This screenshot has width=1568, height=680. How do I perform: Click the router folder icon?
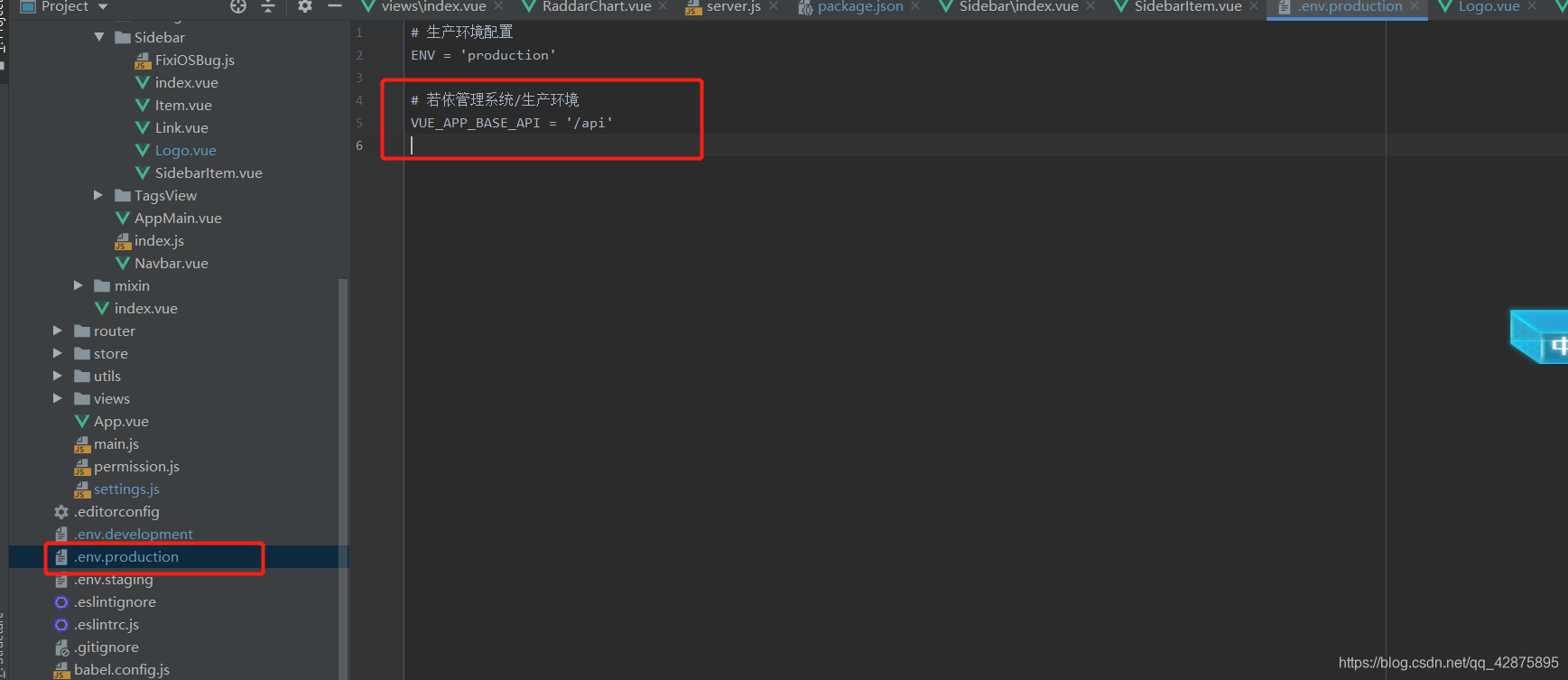[82, 331]
